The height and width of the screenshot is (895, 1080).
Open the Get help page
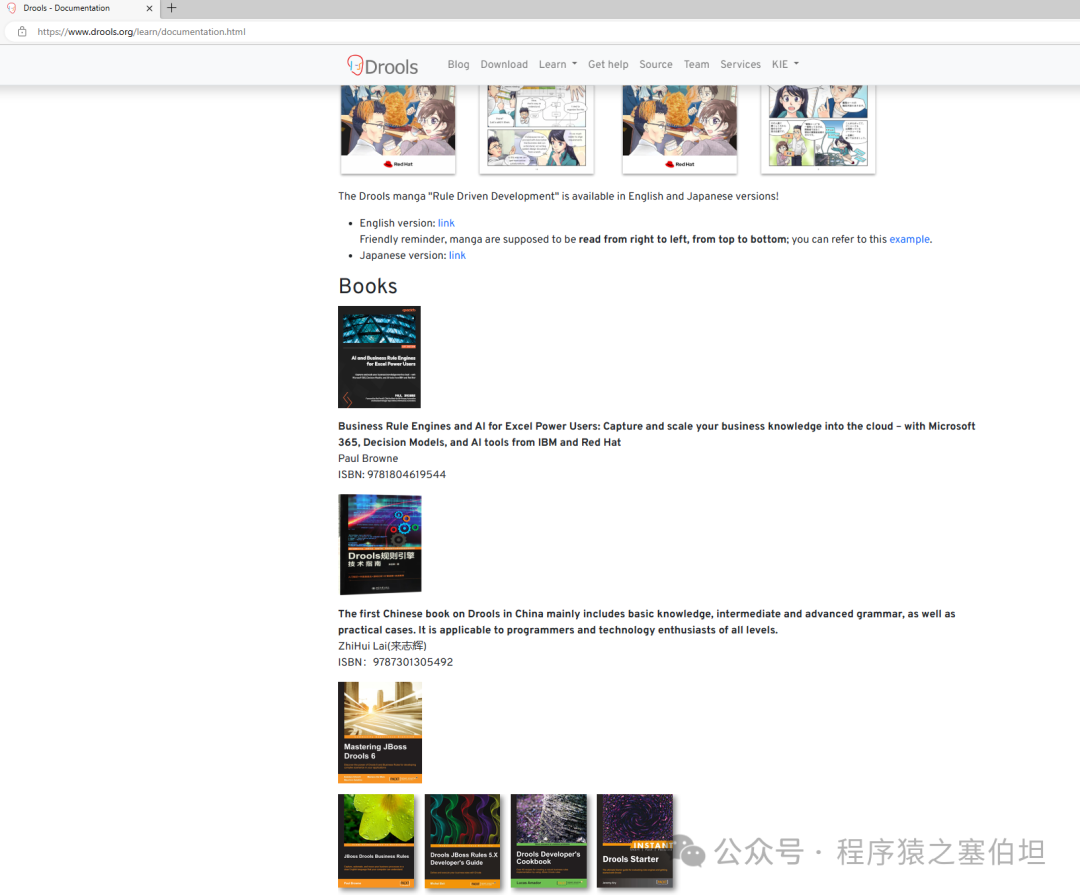(608, 64)
